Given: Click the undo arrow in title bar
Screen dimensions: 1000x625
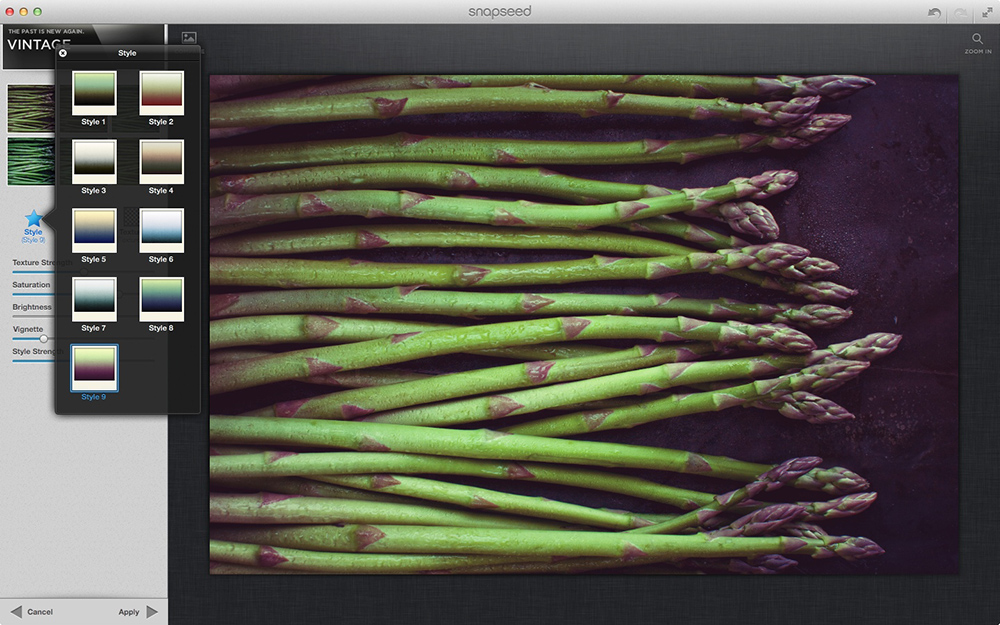Looking at the screenshot, I should (x=934, y=13).
